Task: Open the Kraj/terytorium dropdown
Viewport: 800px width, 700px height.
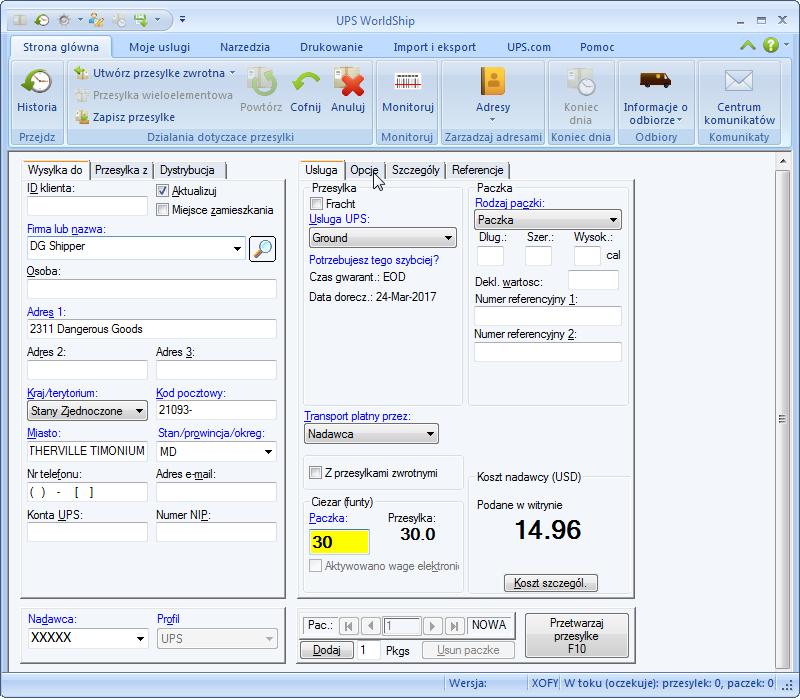Action: click(139, 411)
